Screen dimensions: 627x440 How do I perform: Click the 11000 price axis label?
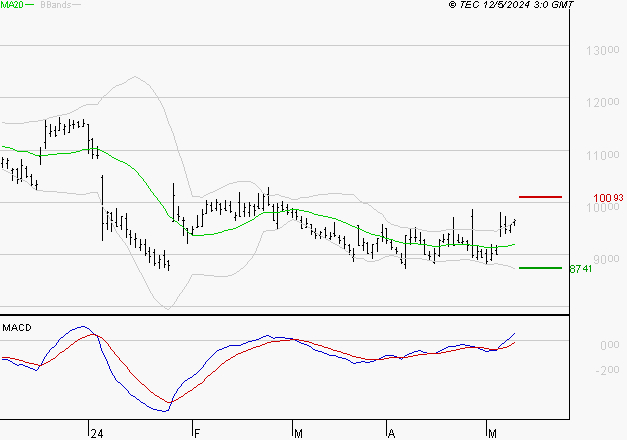click(x=603, y=155)
